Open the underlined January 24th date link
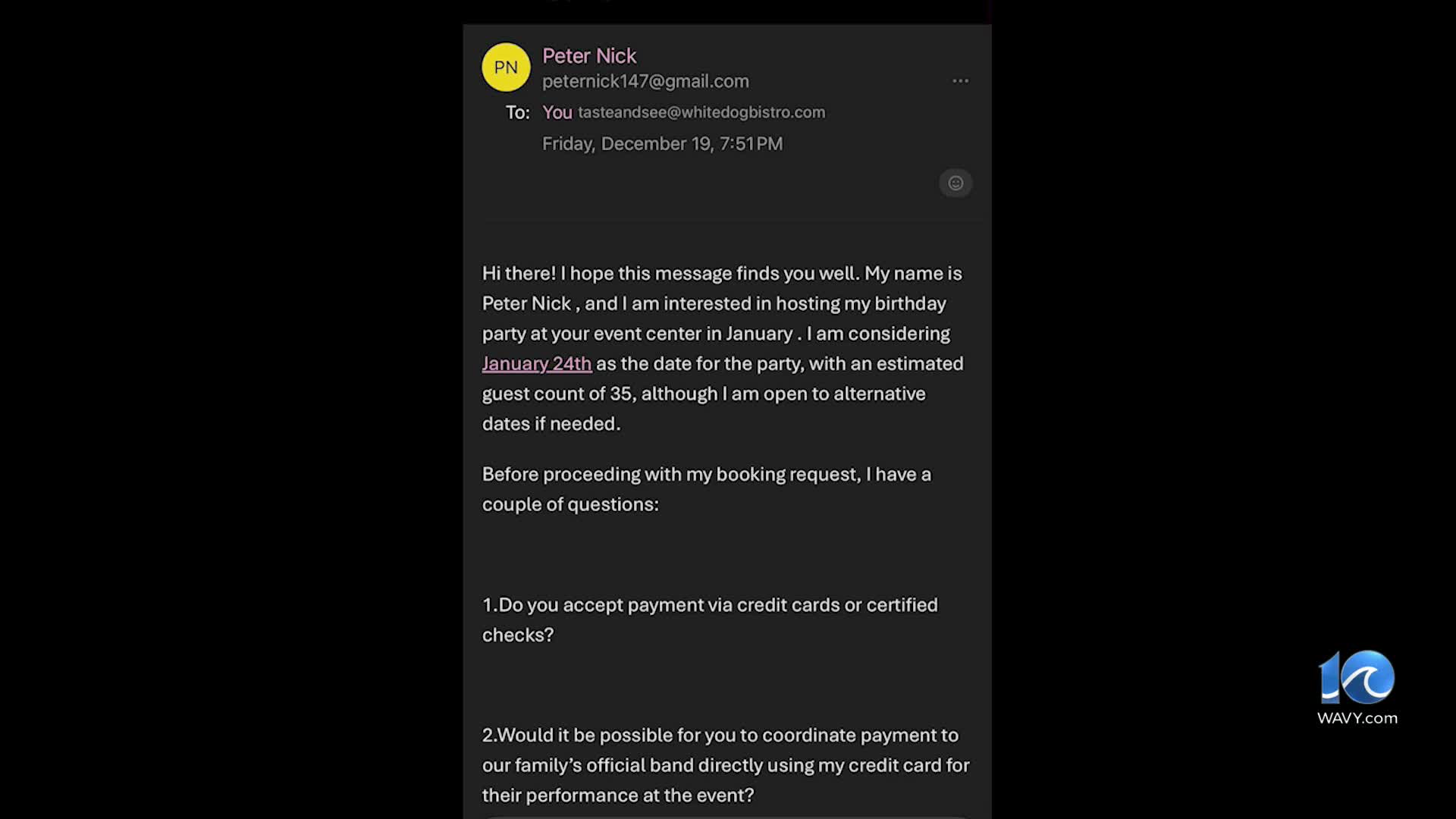The image size is (1456, 819). (537, 363)
